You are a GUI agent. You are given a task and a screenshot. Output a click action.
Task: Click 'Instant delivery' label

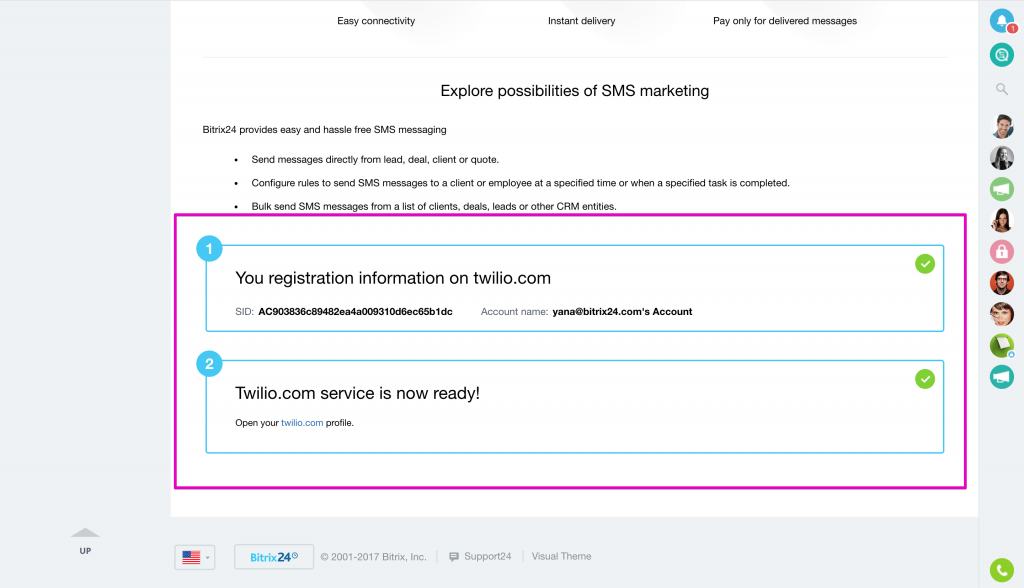coord(581,21)
